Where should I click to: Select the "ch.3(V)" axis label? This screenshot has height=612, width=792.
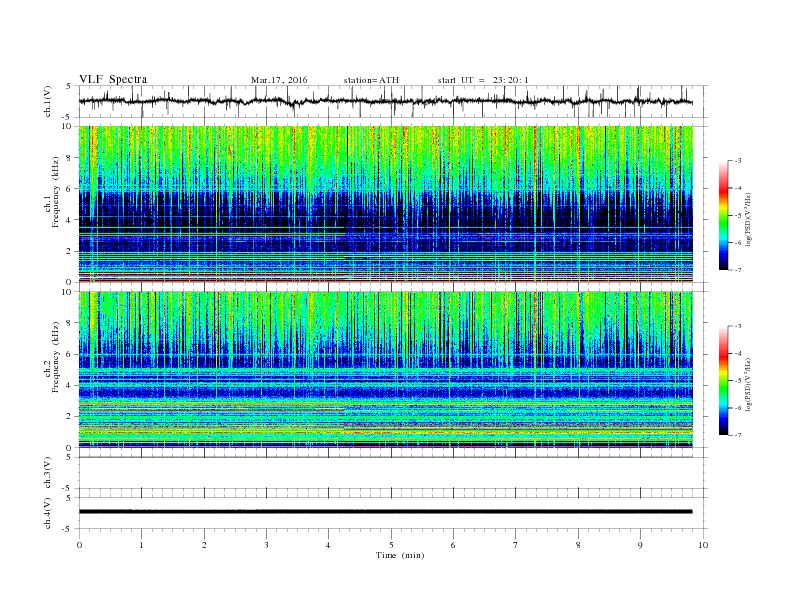pyautogui.click(x=48, y=473)
